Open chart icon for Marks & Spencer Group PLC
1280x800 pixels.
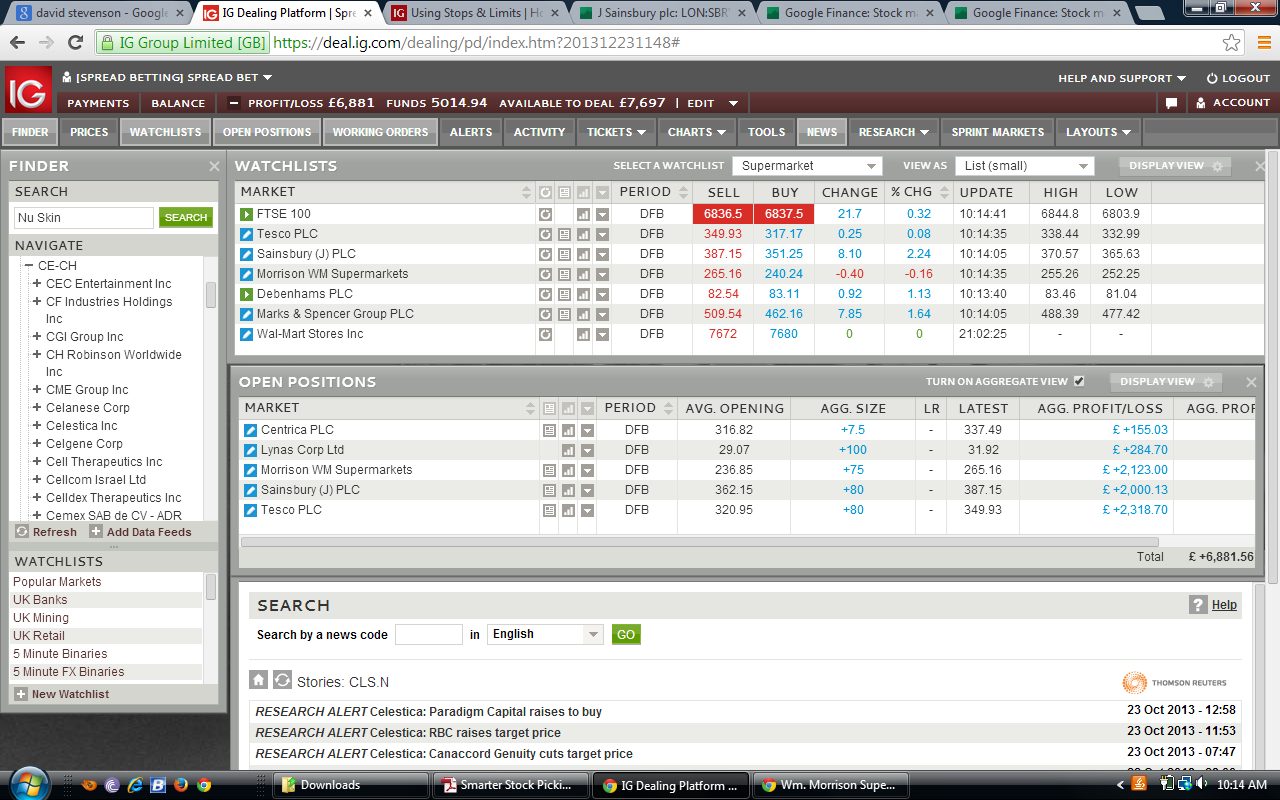tap(583, 314)
